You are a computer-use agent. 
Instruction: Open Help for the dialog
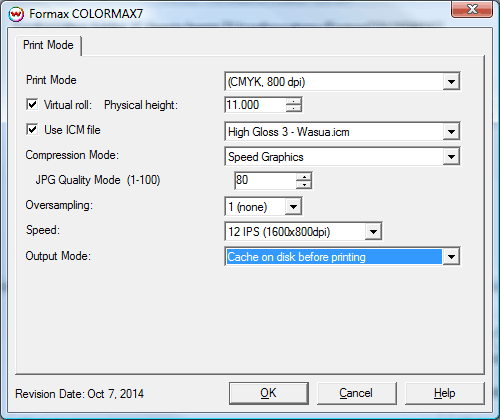[x=444, y=393]
